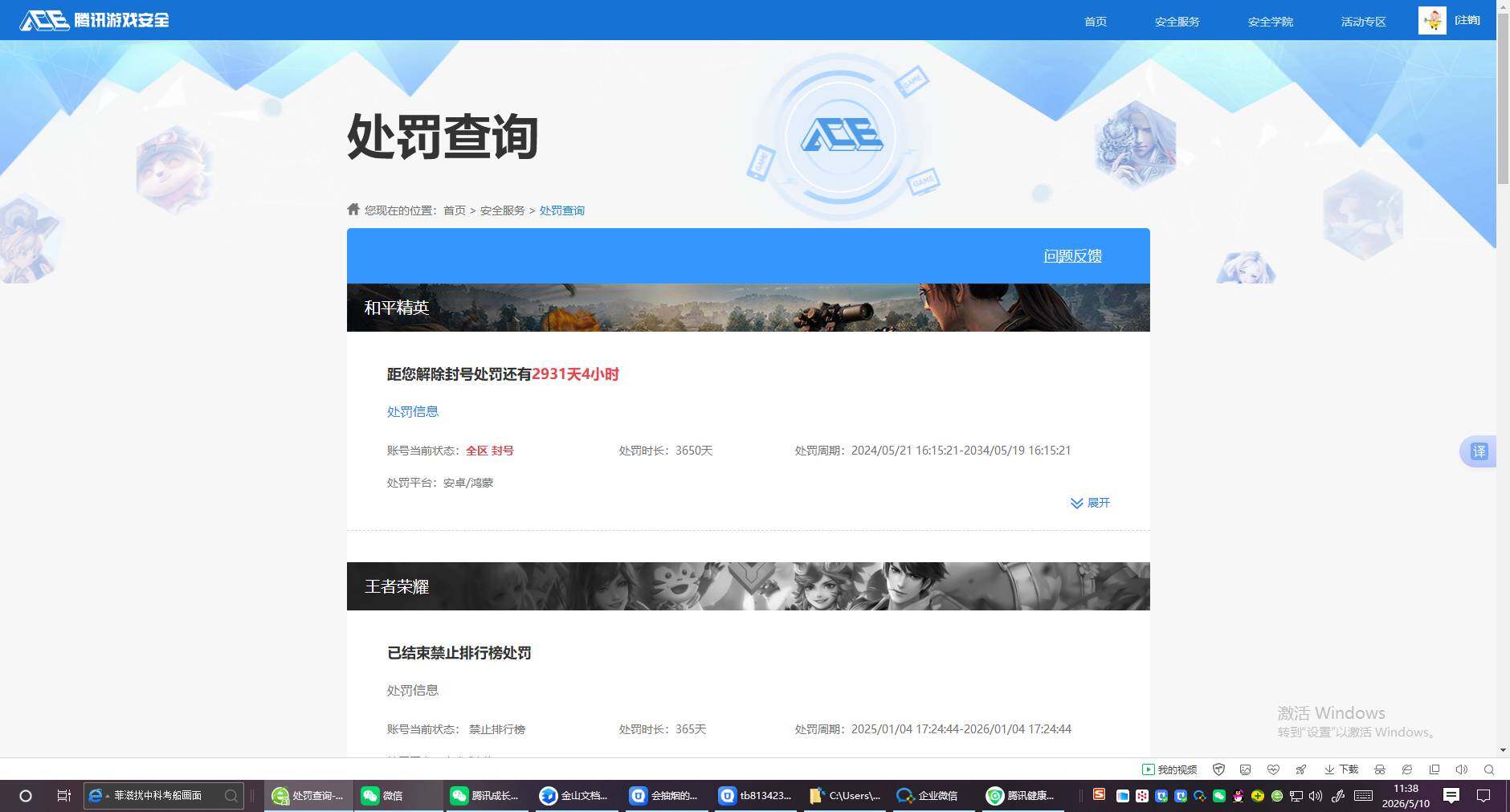Switch to 腾讯健康 taskbar item
Screen dimensions: 1510x812
click(1025, 796)
